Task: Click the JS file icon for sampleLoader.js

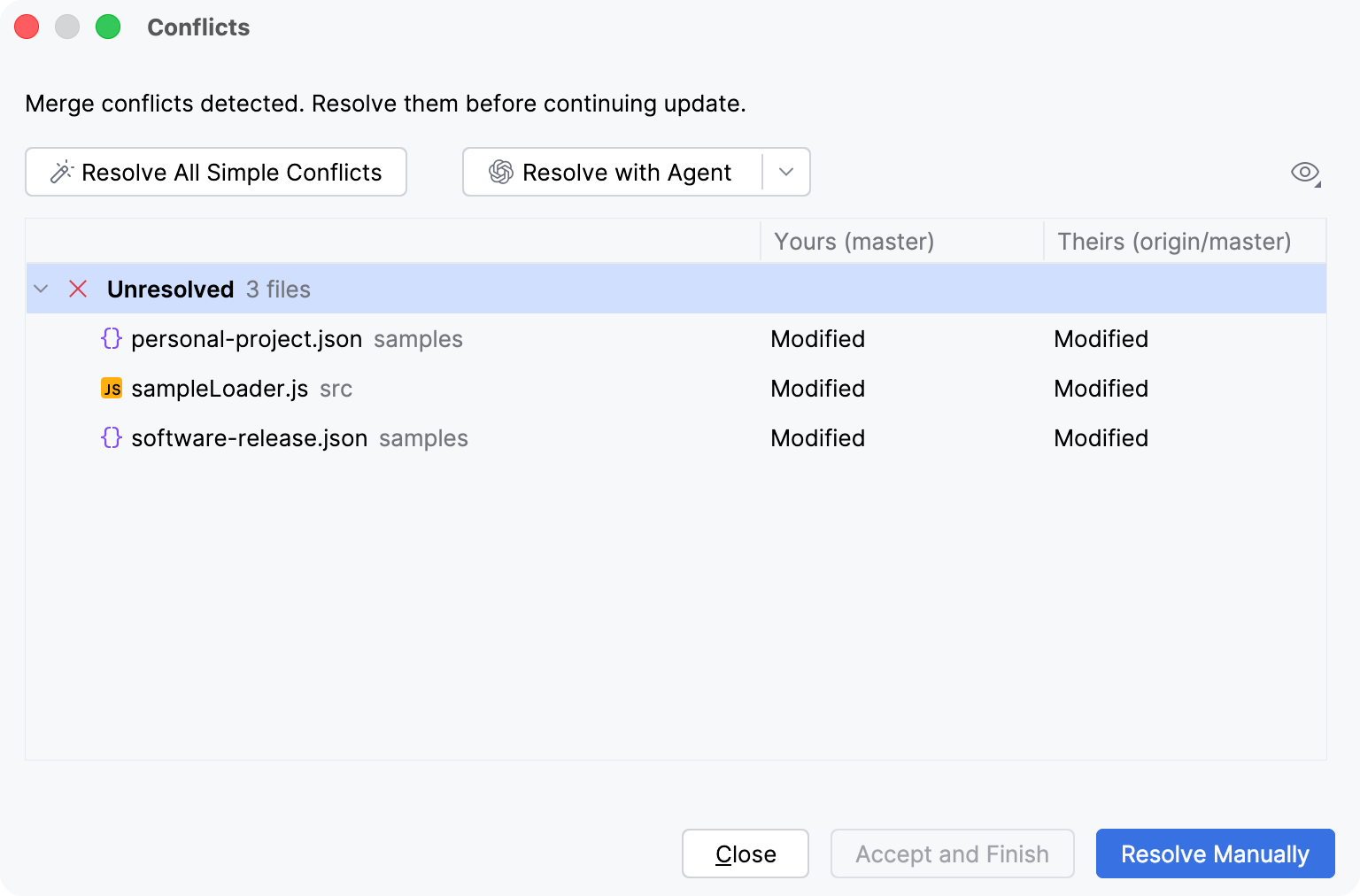Action: (112, 388)
